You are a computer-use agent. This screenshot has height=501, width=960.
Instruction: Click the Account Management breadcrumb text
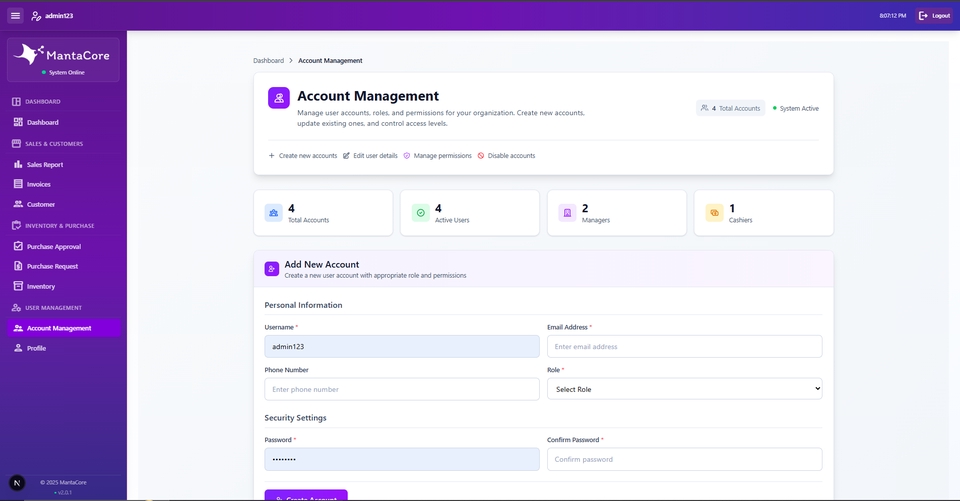tap(330, 61)
